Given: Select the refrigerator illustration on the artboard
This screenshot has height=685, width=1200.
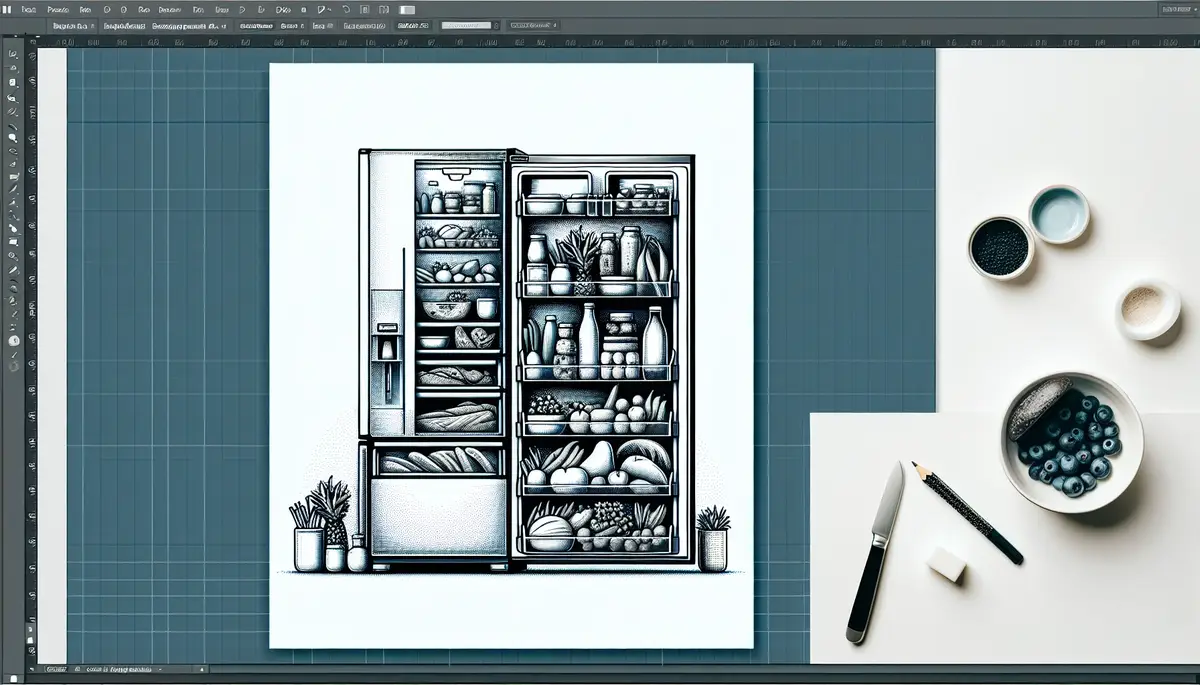Looking at the screenshot, I should pos(529,360).
